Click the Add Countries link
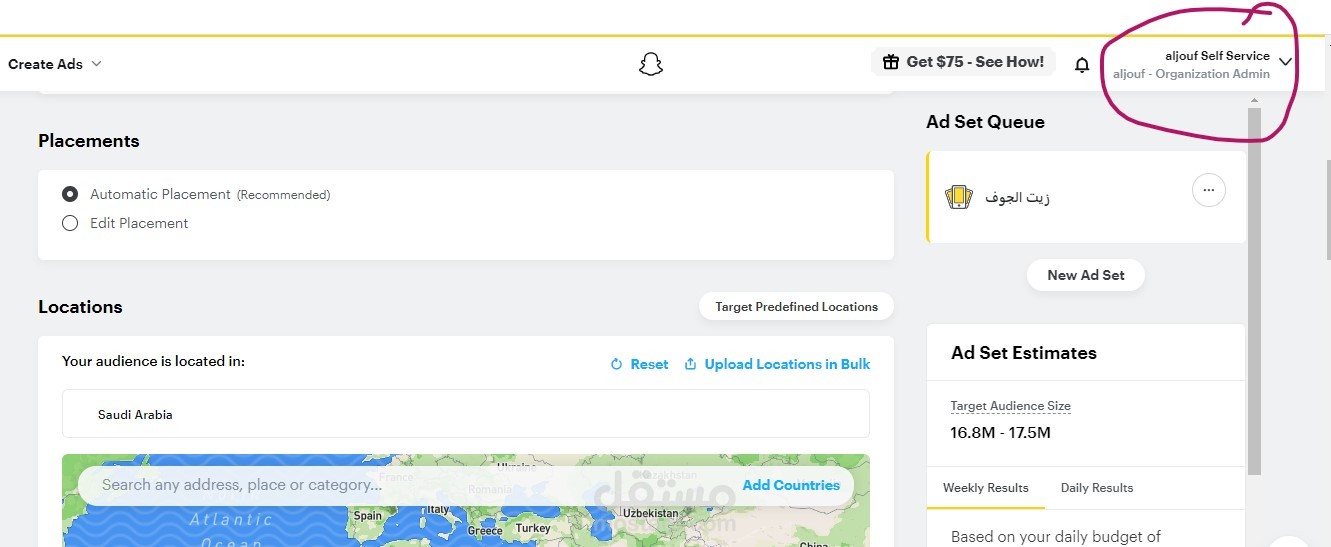This screenshot has width=1331, height=547. [x=791, y=485]
